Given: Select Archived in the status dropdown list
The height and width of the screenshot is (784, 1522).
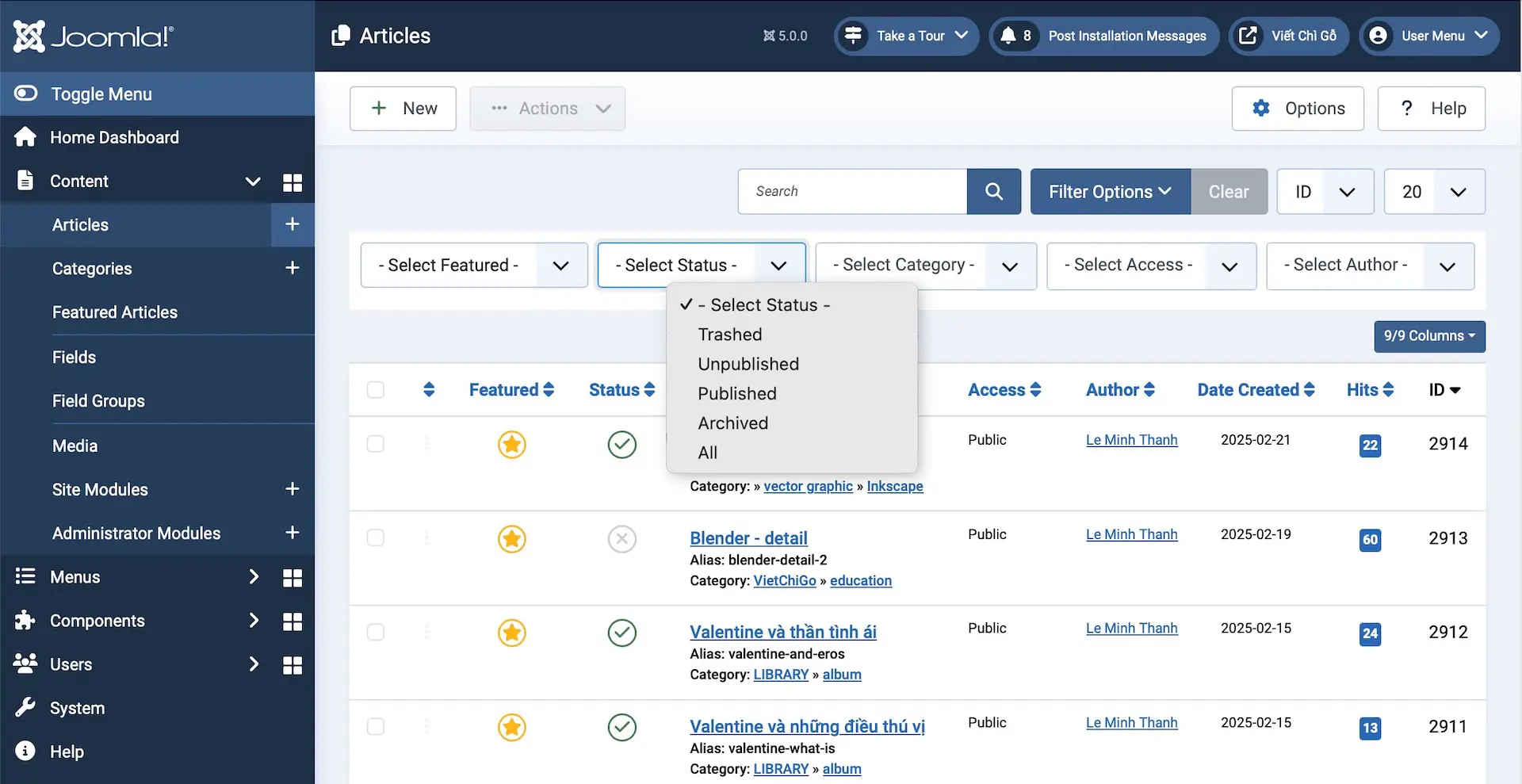Looking at the screenshot, I should click(732, 423).
